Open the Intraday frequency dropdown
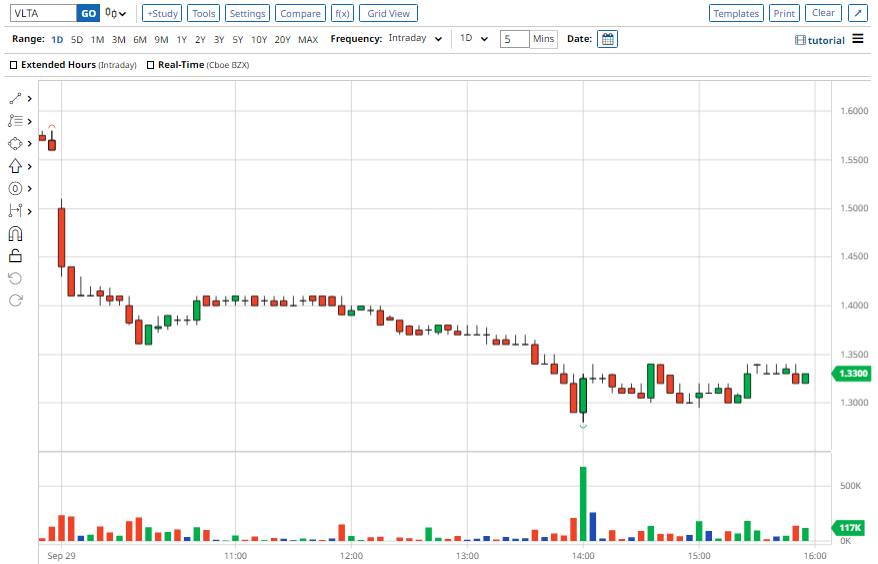Screen dimensions: 878x564 pyautogui.click(x=415, y=39)
